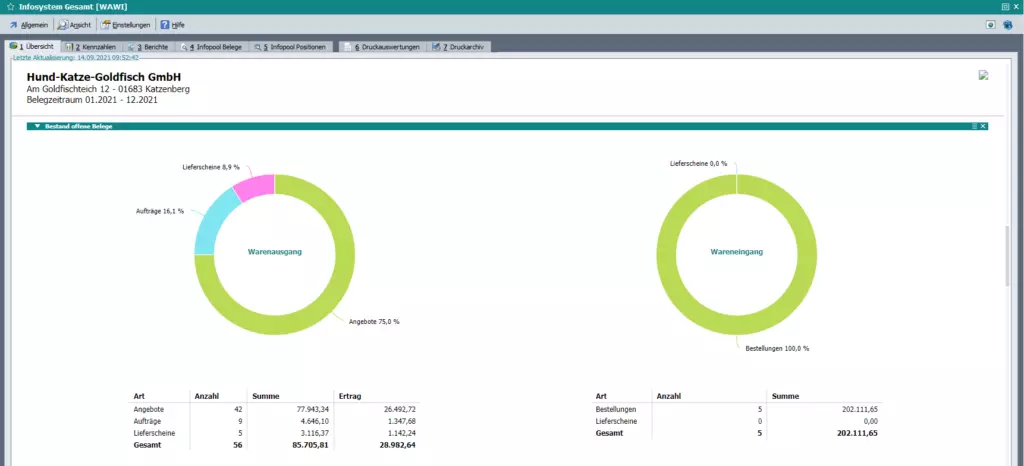The image size is (1024, 466).
Task: Go to the Infopool Positionen tab
Action: [x=290, y=47]
